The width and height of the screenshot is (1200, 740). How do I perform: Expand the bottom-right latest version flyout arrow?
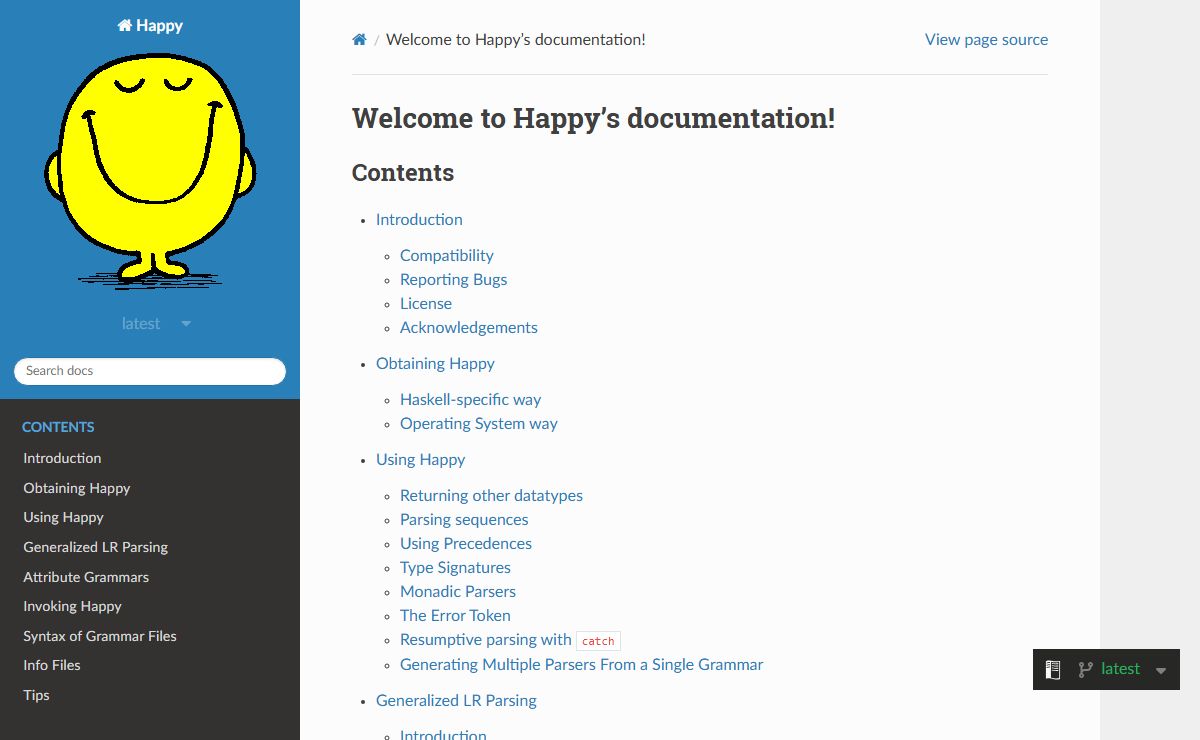tap(1161, 671)
